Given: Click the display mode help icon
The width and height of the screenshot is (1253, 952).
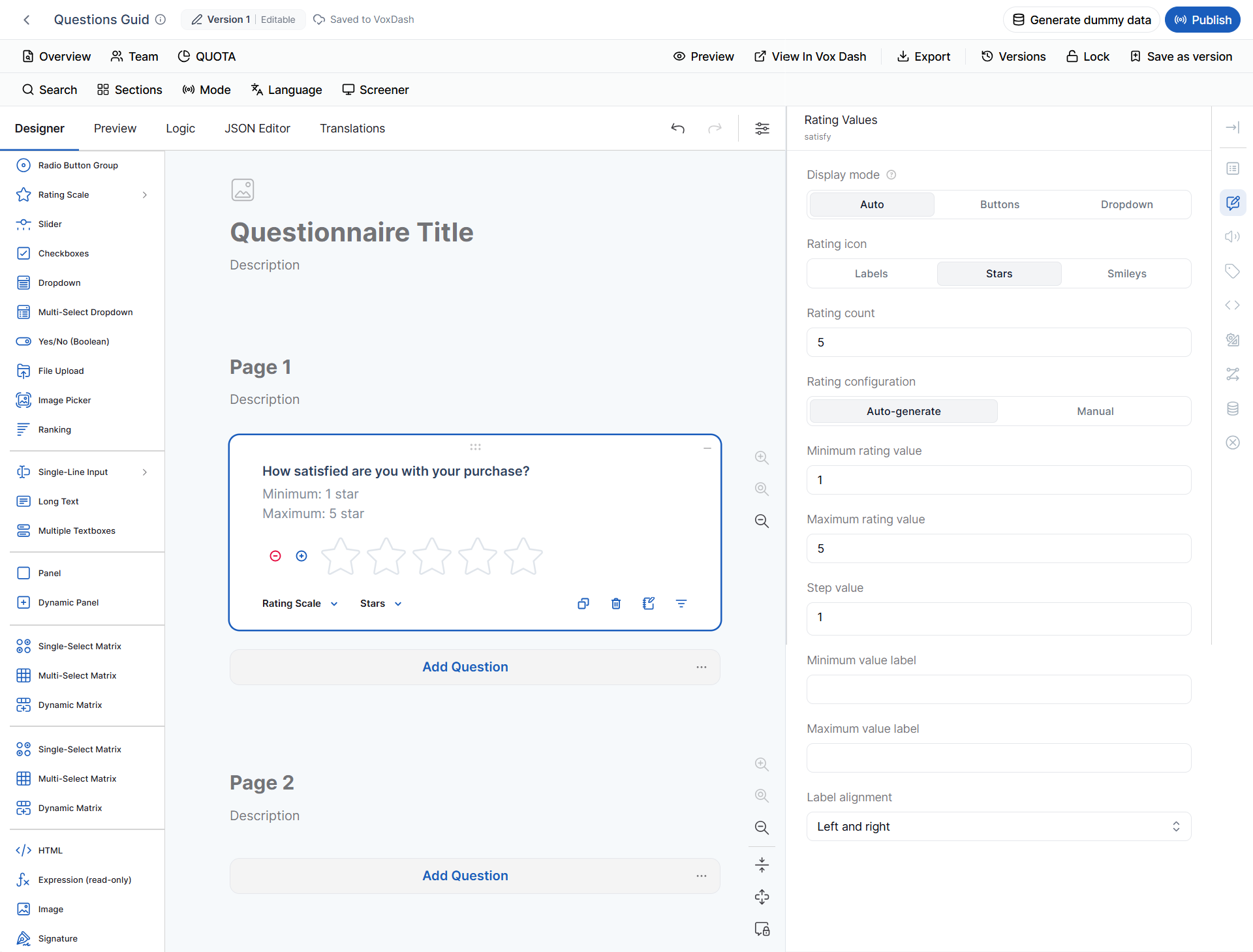Looking at the screenshot, I should (891, 175).
